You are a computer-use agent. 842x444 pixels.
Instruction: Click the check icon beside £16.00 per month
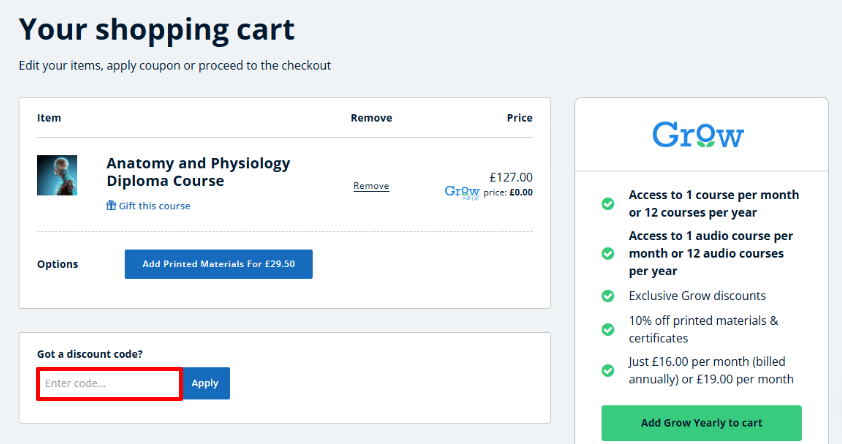click(608, 370)
